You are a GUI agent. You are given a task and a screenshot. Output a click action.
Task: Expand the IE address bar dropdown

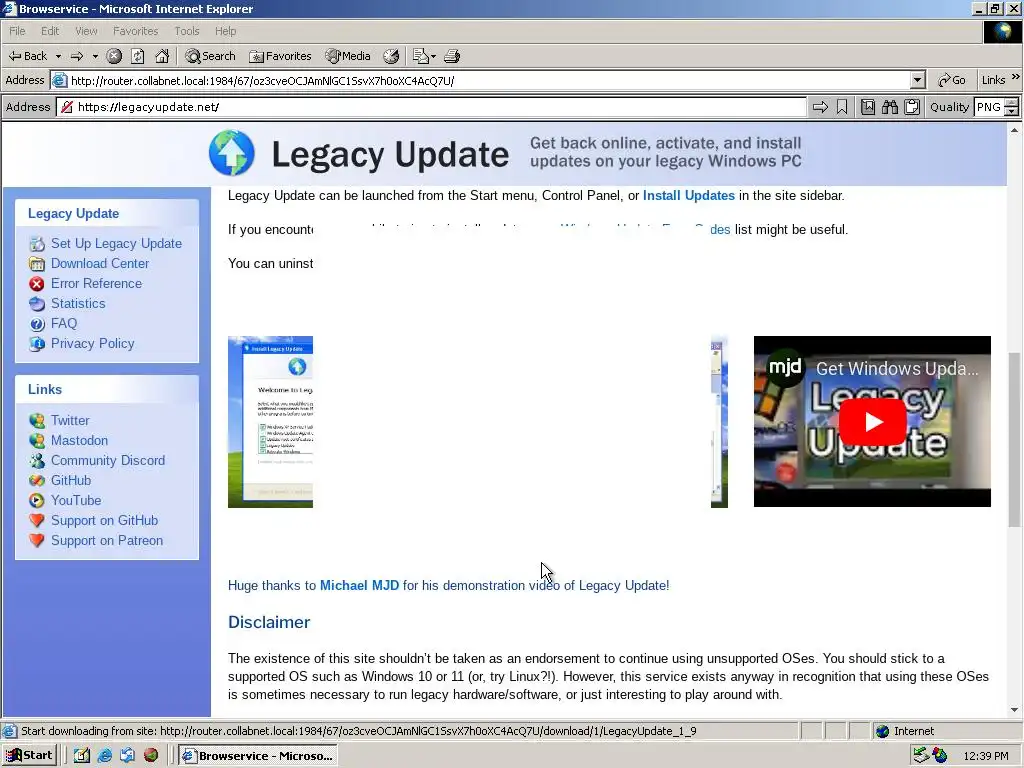918,80
